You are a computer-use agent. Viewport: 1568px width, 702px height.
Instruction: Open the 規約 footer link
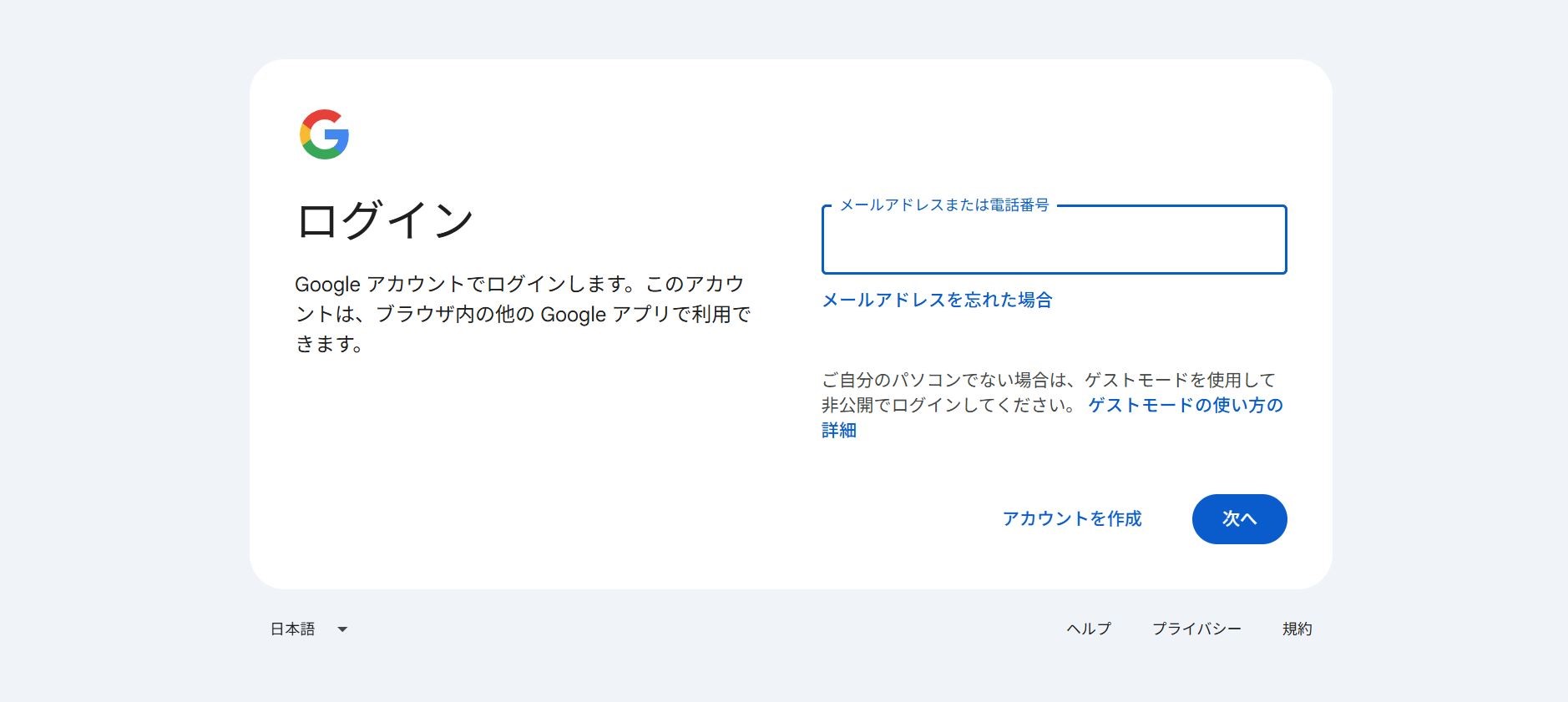[1297, 629]
